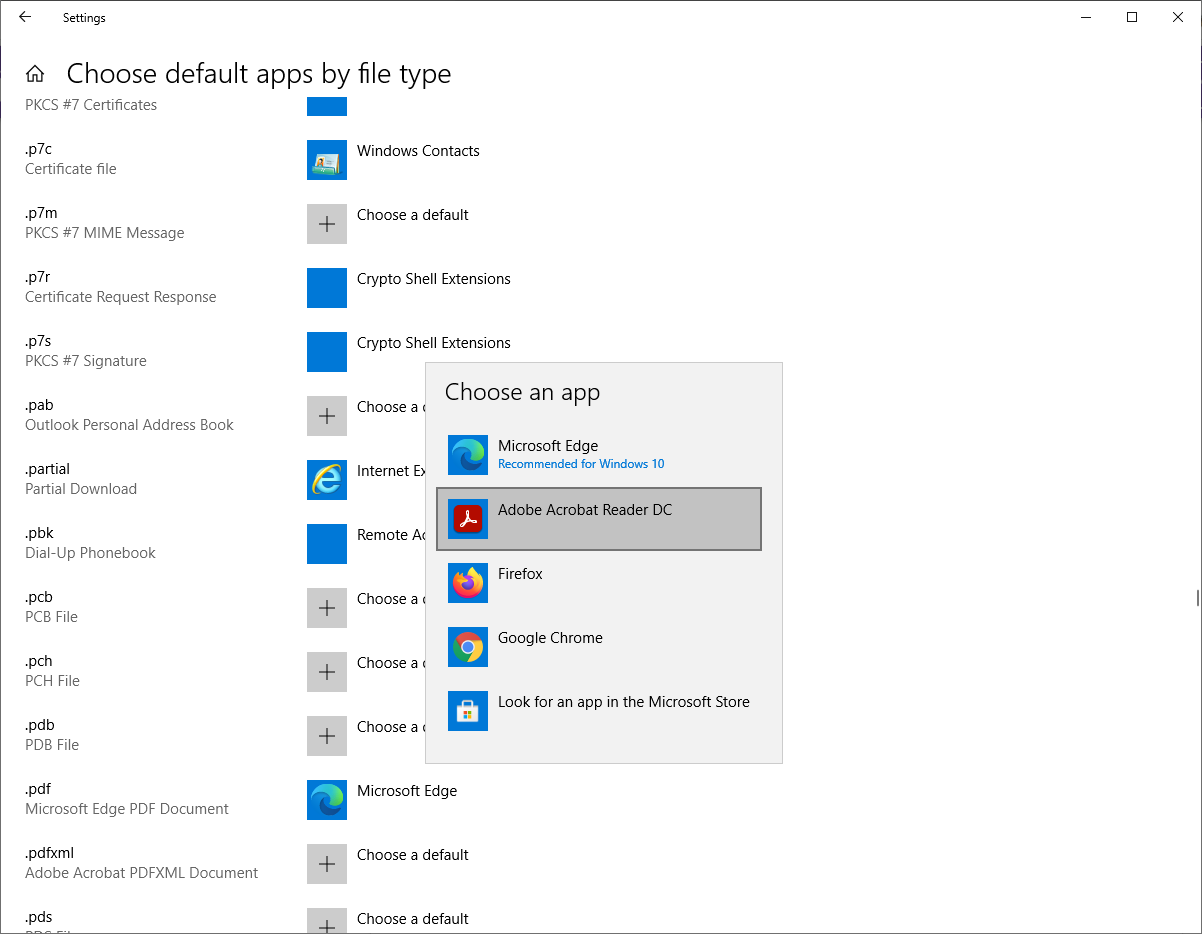Choose Adobe Acrobat Reader DC as default

click(x=599, y=519)
